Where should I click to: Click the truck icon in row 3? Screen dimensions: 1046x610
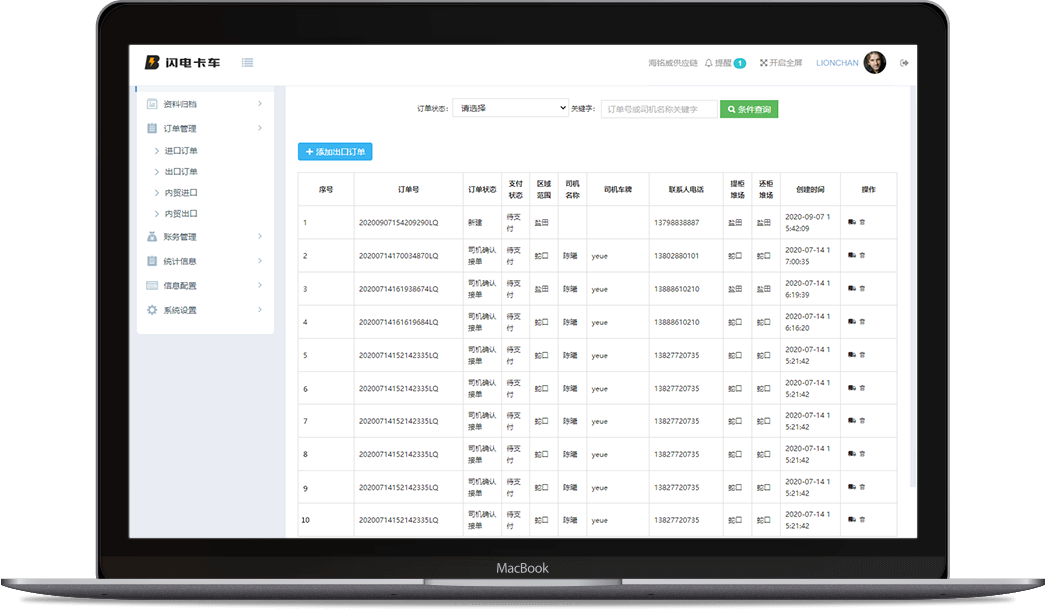coord(851,289)
